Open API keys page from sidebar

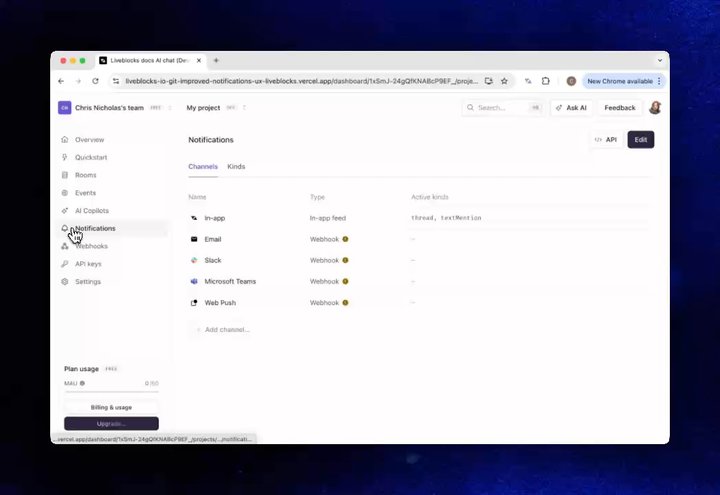88,264
